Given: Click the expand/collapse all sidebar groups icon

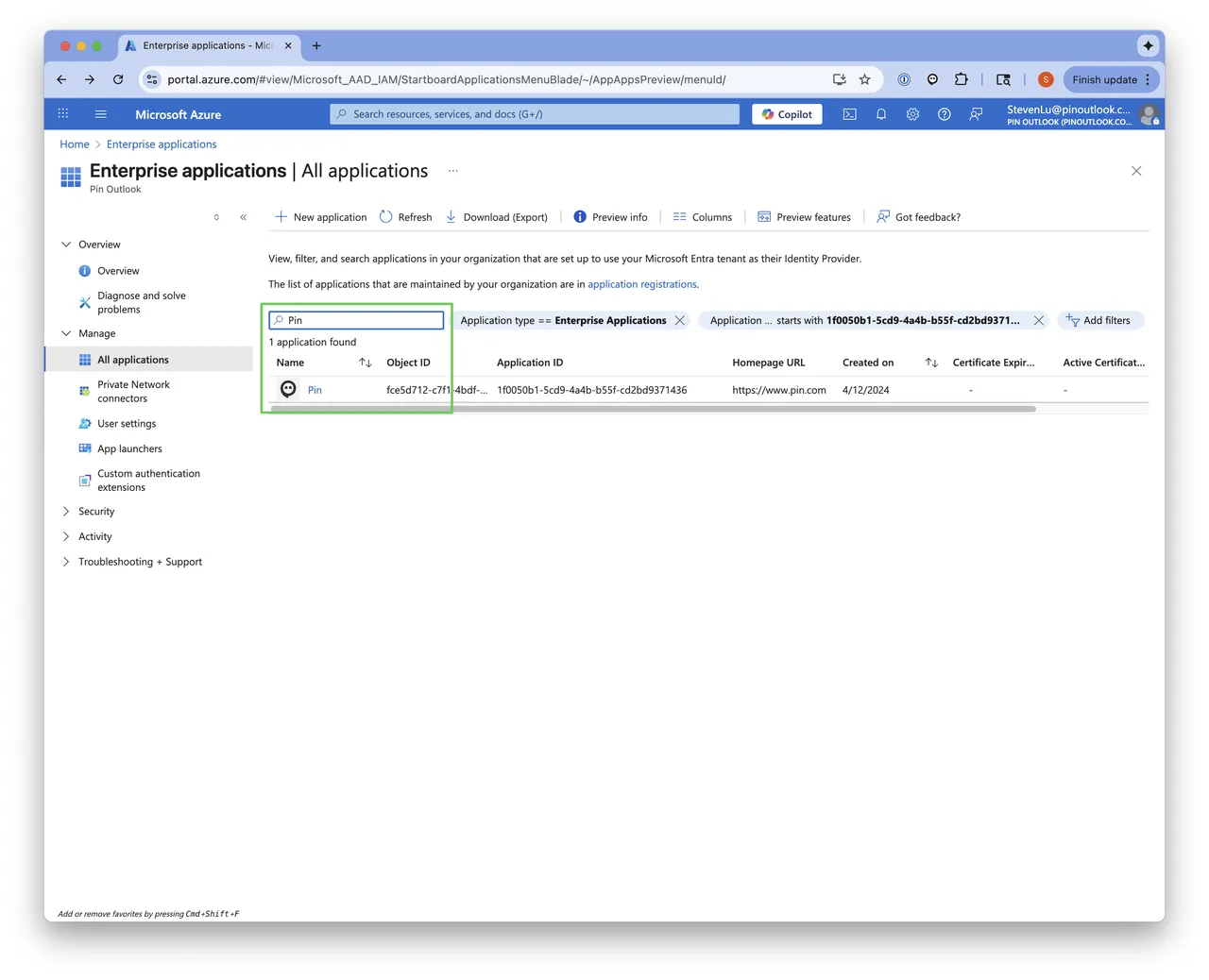Looking at the screenshot, I should (x=216, y=217).
